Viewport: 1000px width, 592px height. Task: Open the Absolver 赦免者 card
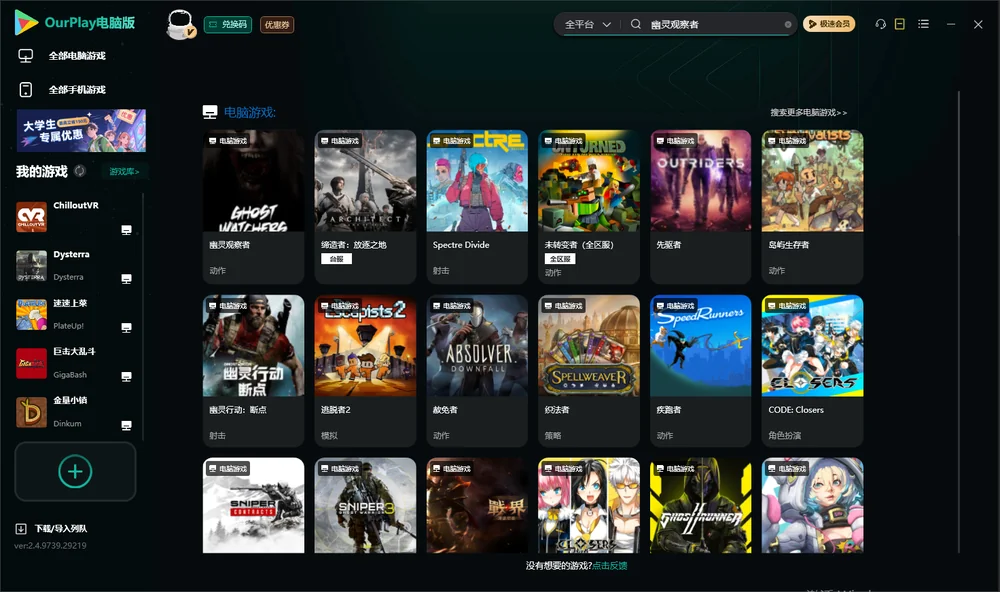477,371
